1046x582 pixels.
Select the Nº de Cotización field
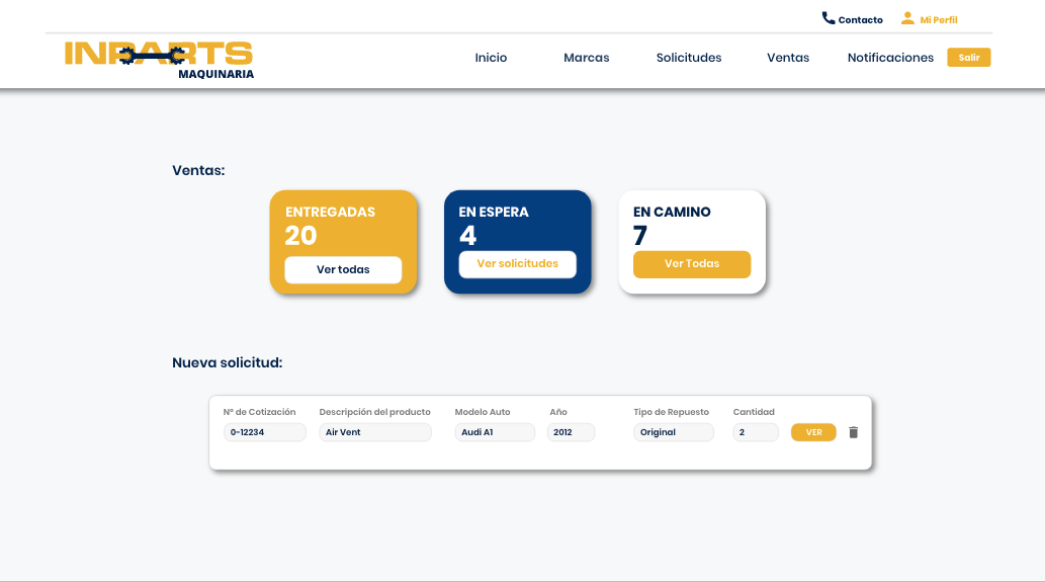click(264, 432)
